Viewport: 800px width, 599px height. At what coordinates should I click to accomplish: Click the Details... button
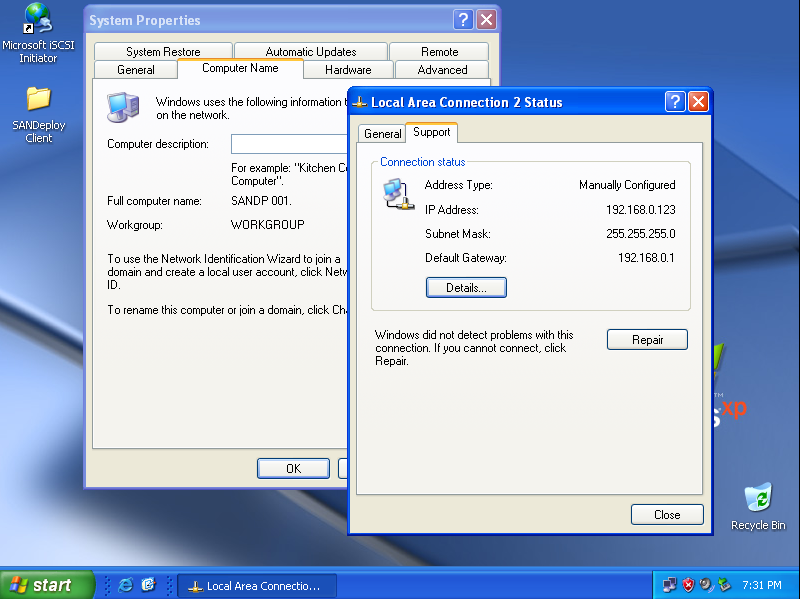click(466, 288)
